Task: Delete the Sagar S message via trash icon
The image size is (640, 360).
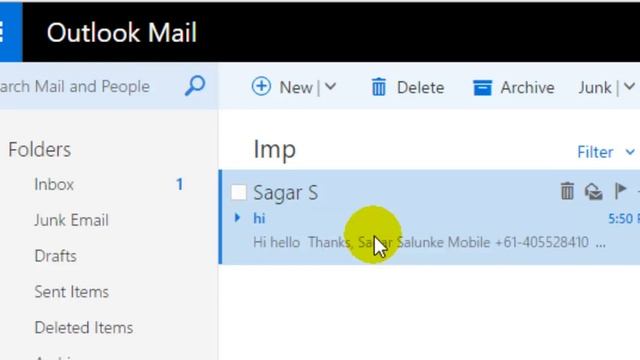Action: click(x=567, y=191)
